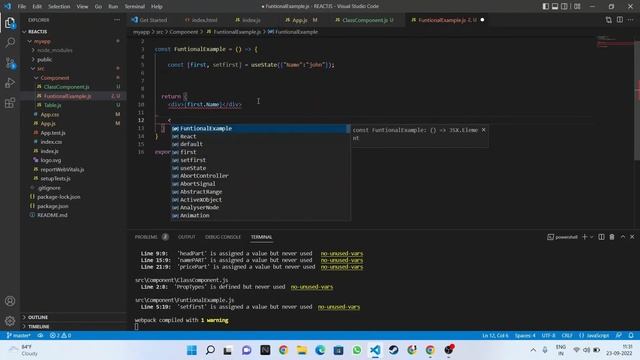
Task: Kill terminal with trash icon
Action: point(612,237)
